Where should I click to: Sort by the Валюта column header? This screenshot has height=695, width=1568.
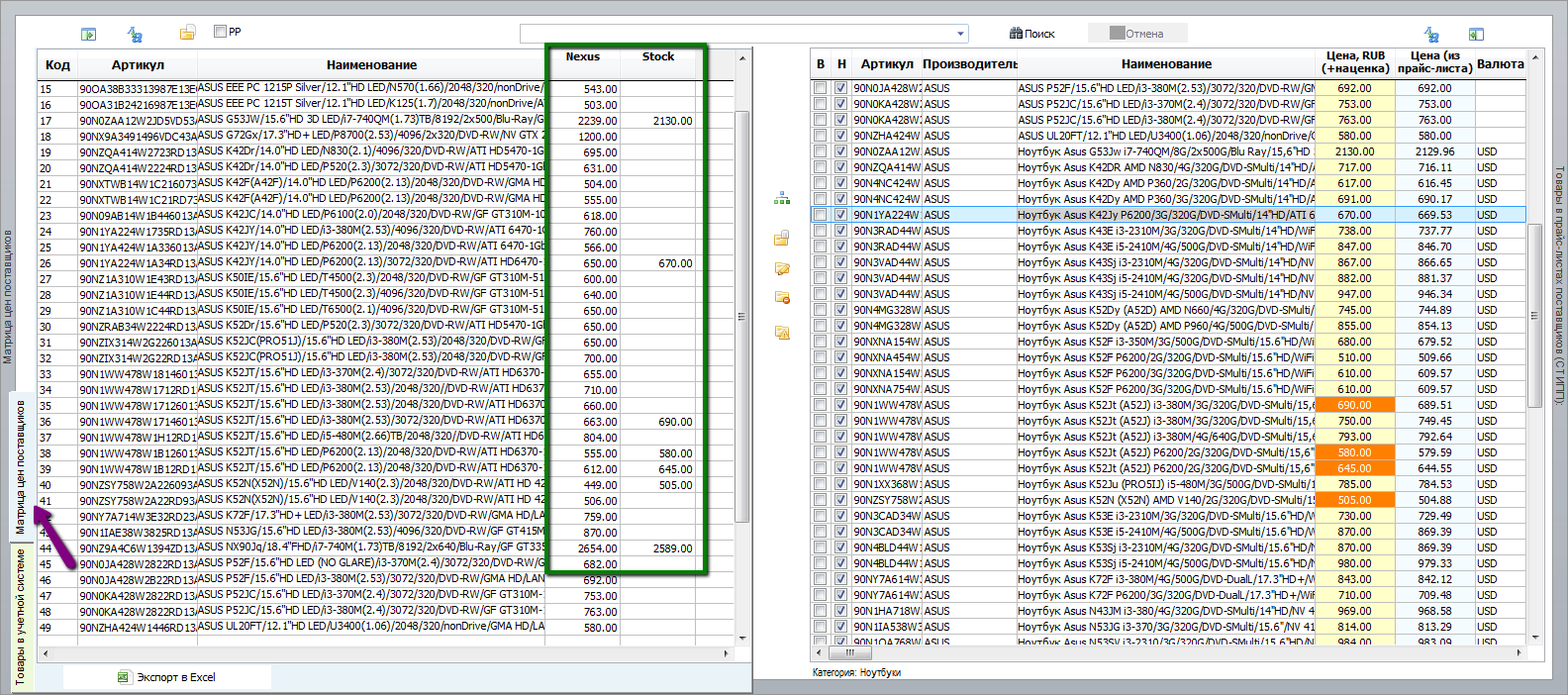point(1501,64)
